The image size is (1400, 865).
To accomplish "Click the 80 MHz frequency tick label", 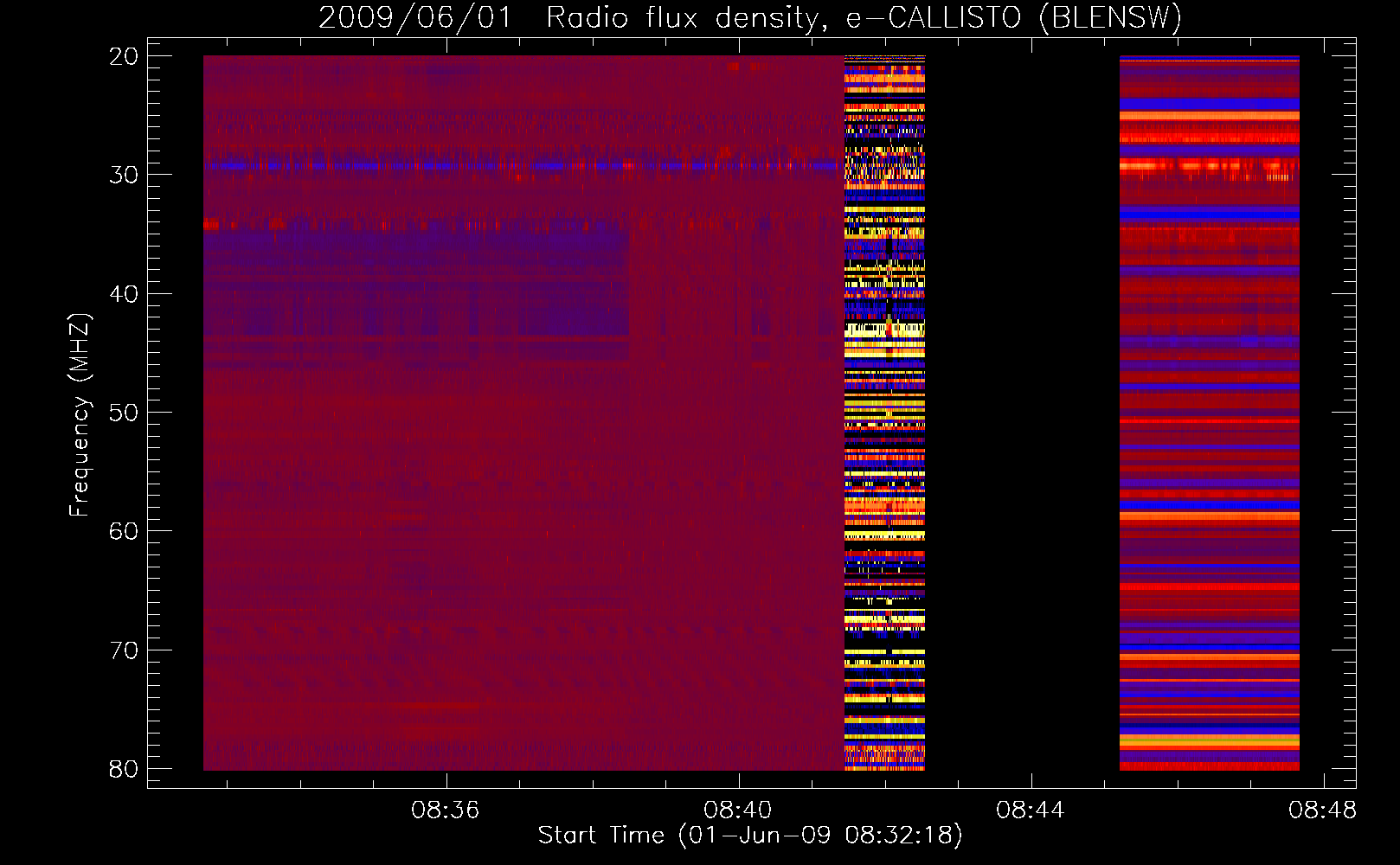I will point(124,769).
